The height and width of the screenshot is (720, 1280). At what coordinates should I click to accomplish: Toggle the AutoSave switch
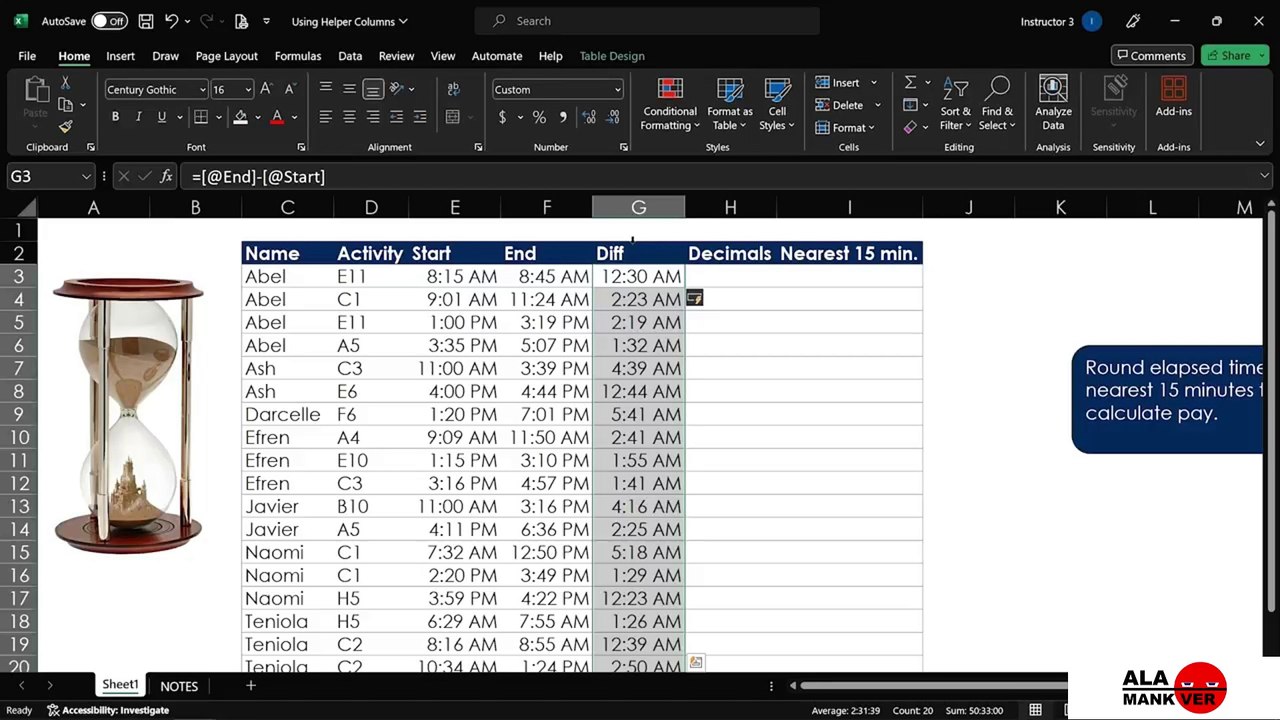tap(109, 21)
